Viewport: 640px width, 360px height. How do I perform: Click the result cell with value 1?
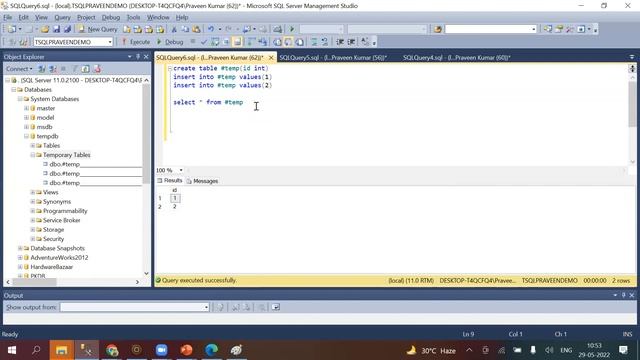175,198
